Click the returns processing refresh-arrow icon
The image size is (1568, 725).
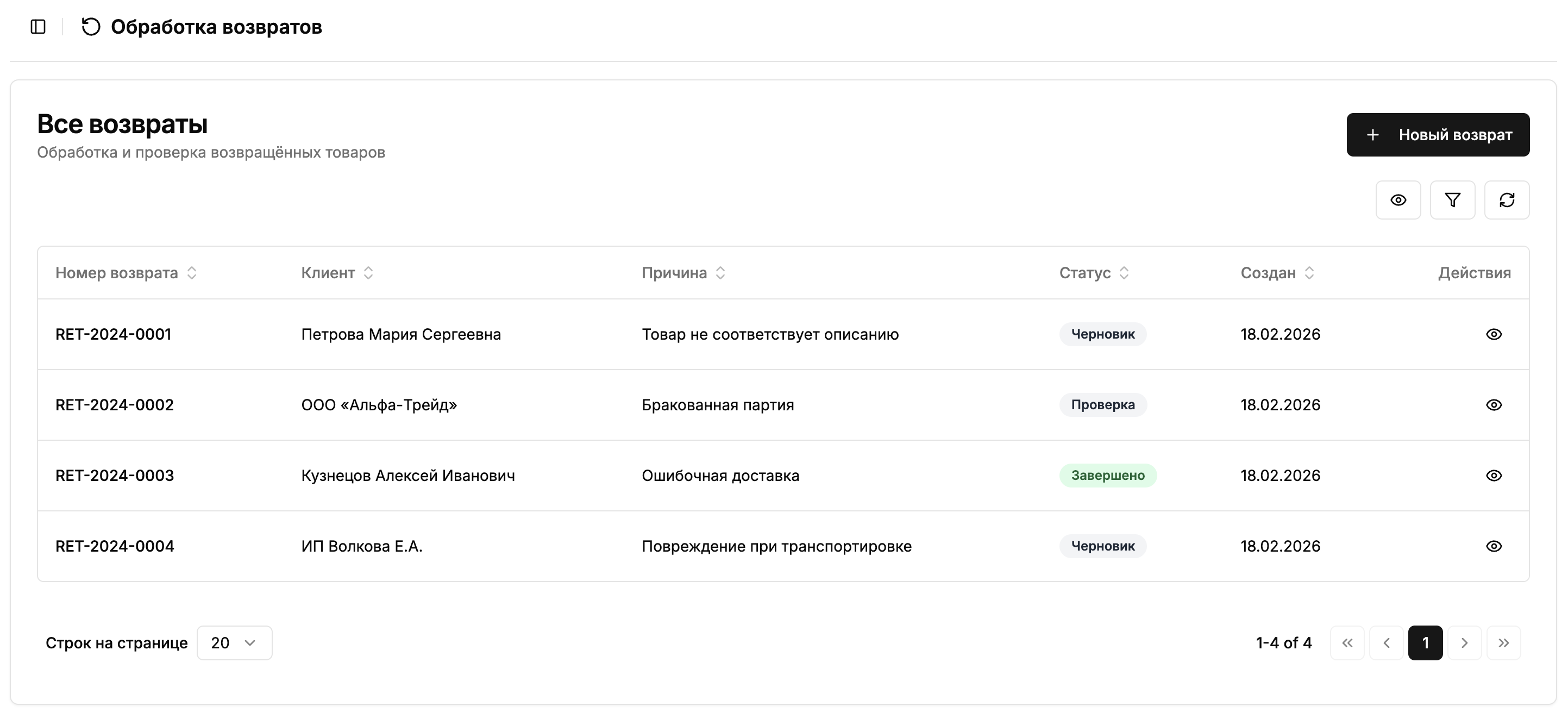point(91,27)
